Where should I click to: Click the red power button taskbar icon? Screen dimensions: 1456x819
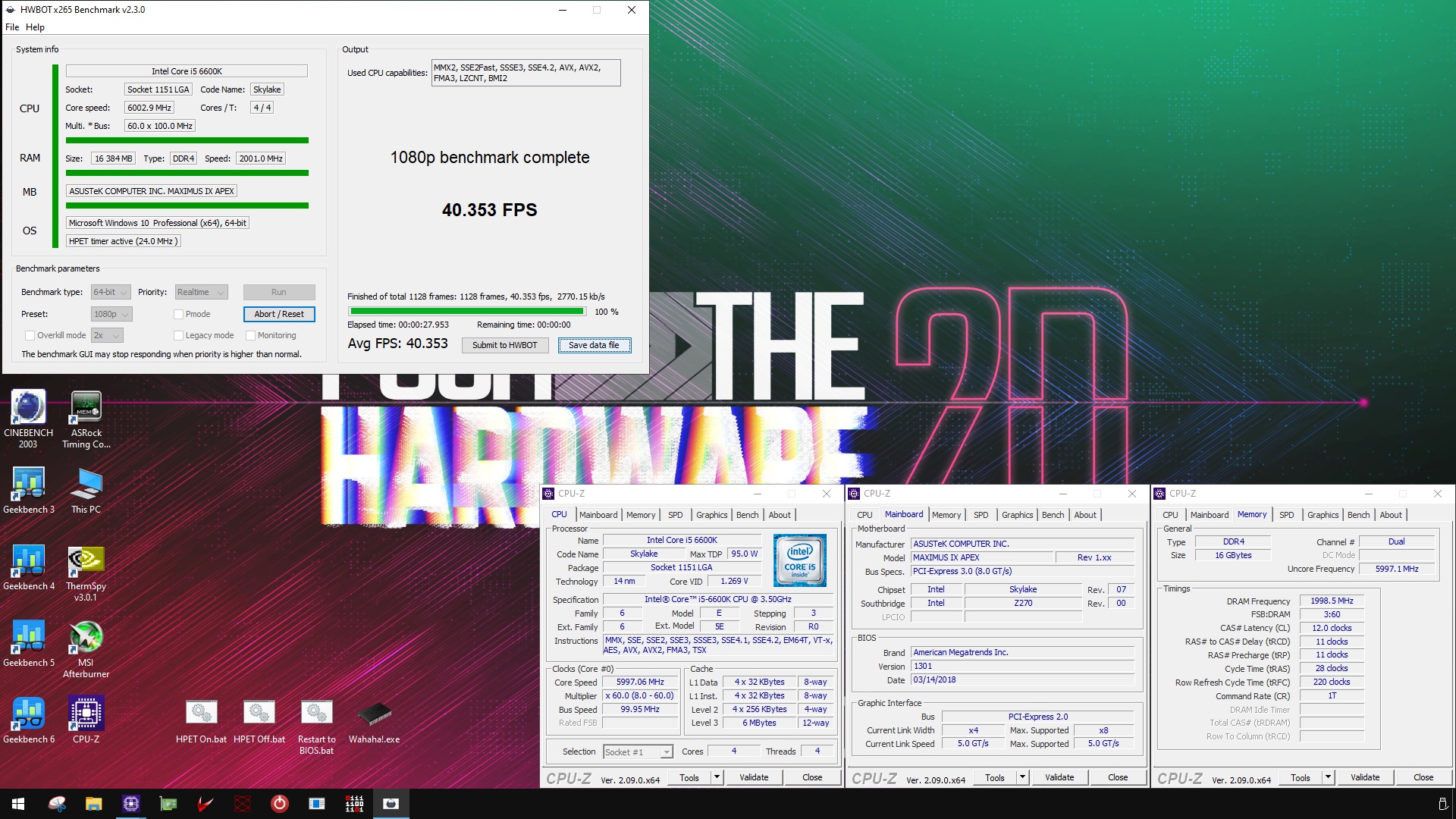pyautogui.click(x=280, y=804)
